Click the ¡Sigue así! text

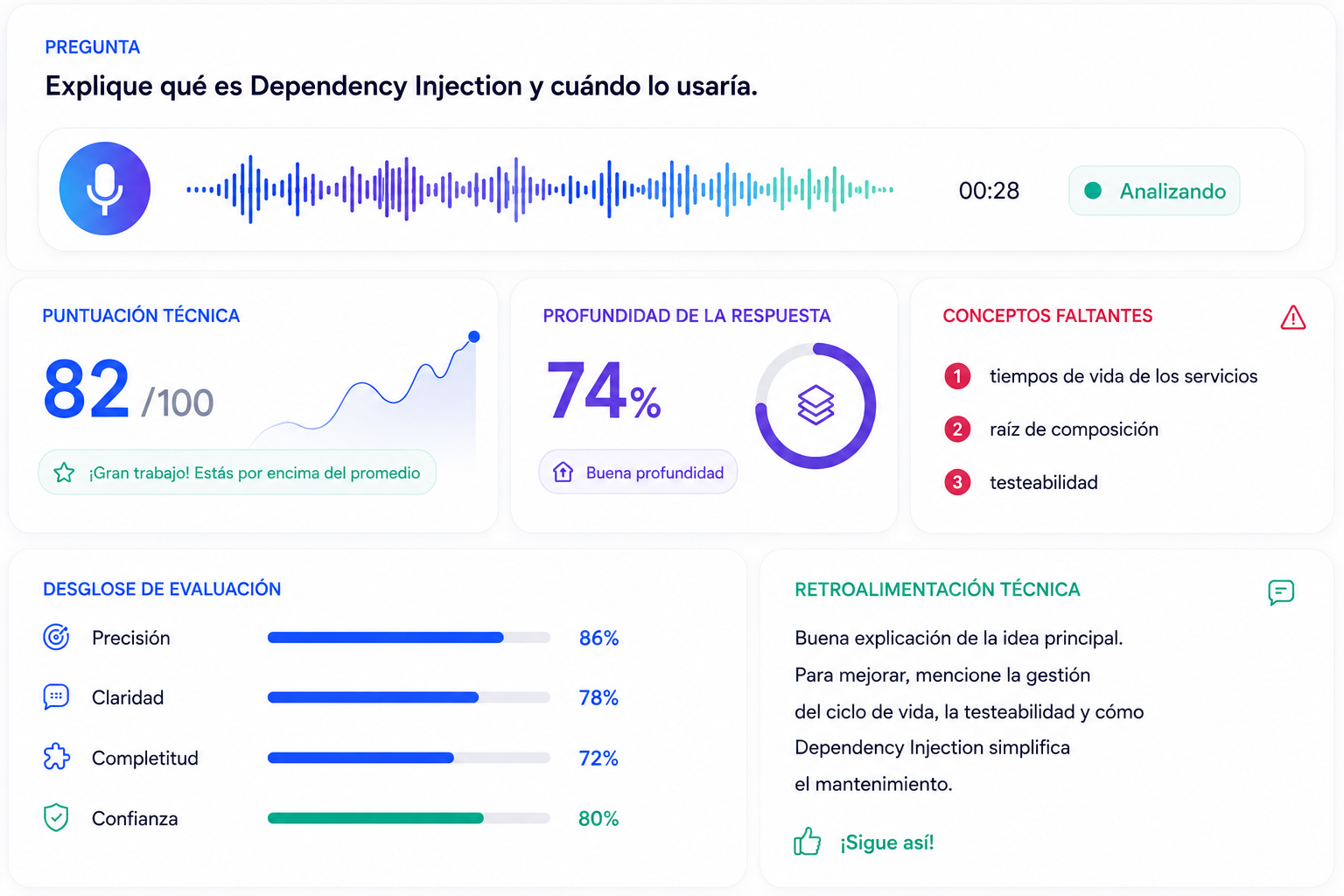pyautogui.click(x=886, y=843)
